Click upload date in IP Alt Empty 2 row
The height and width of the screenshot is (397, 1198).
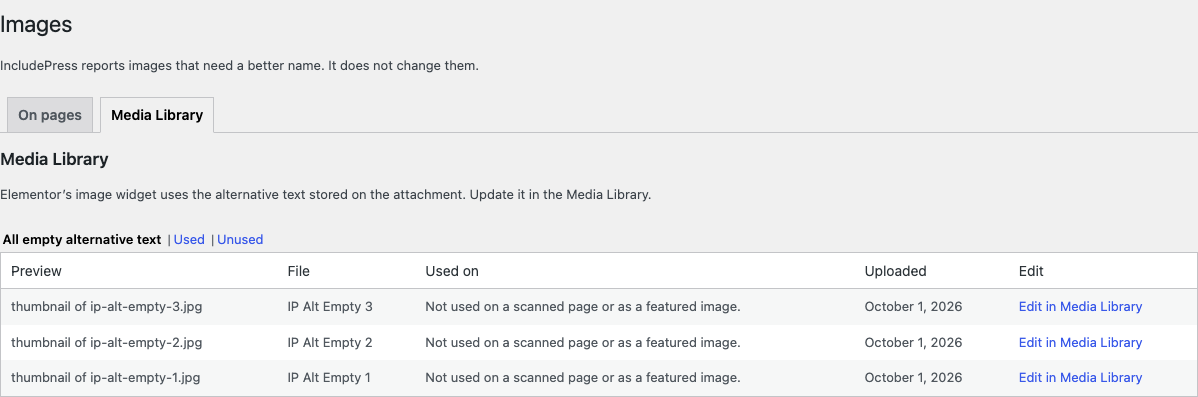[914, 343]
